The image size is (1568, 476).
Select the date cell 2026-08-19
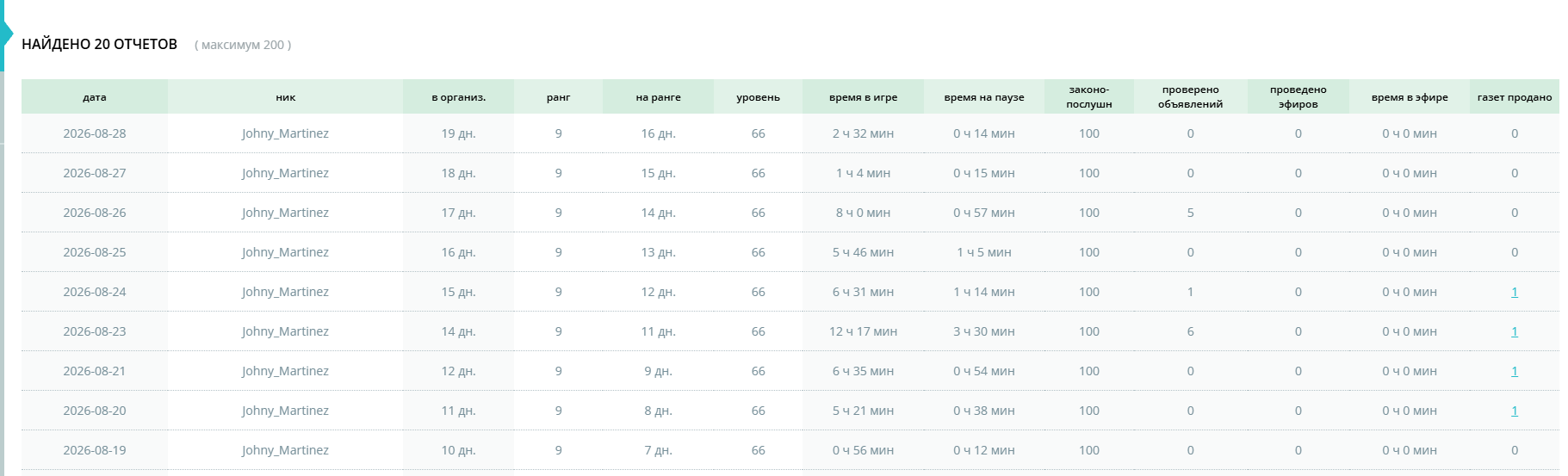coord(95,450)
